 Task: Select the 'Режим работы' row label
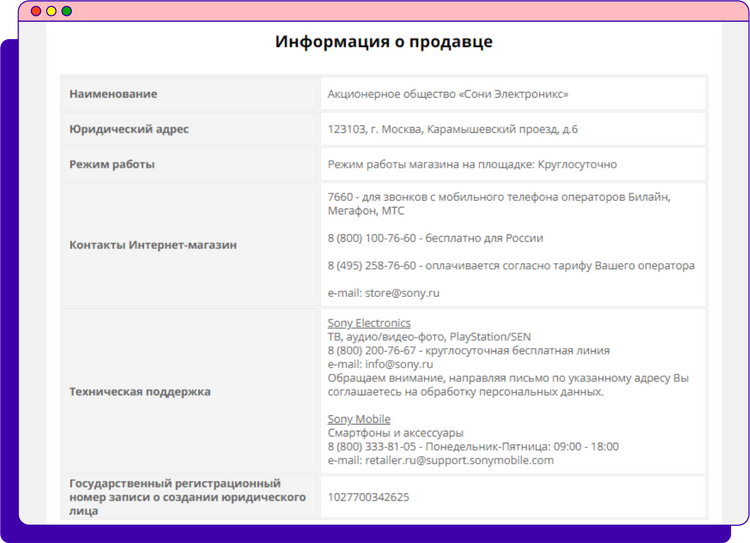[112, 165]
